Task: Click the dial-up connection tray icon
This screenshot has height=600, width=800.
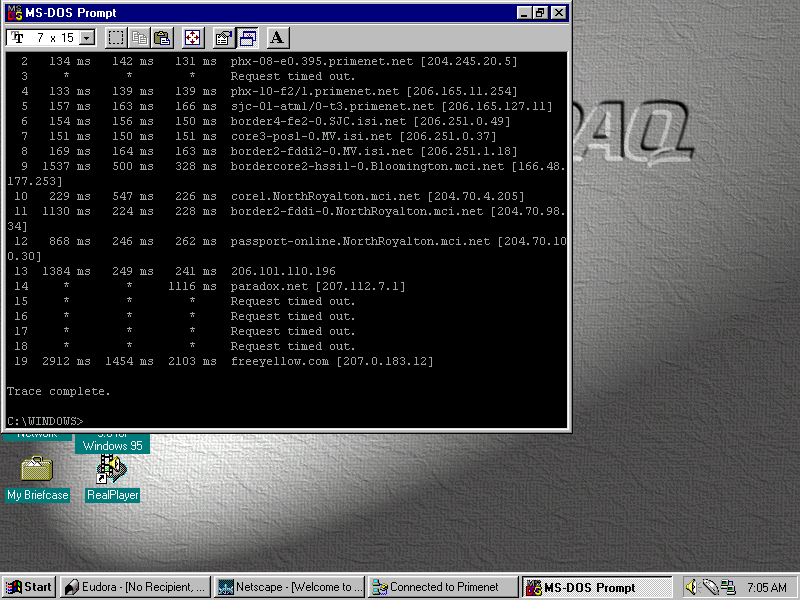Action: (x=728, y=587)
